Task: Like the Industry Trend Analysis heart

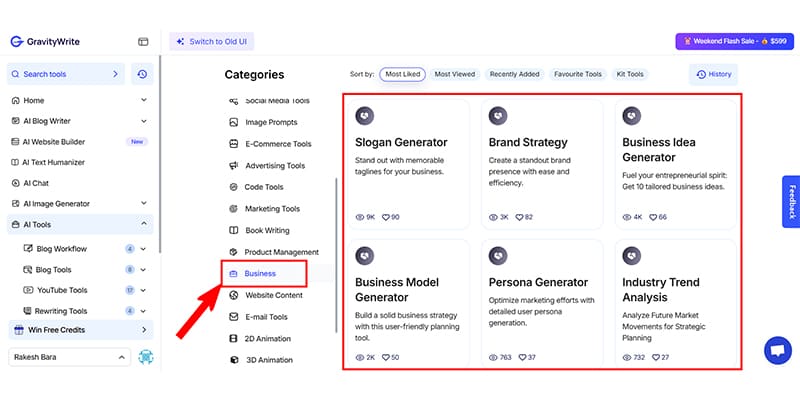Action: click(x=656, y=358)
